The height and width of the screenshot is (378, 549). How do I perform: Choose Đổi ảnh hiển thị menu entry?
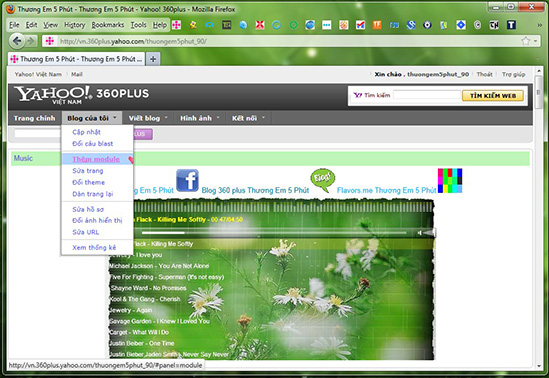point(97,220)
